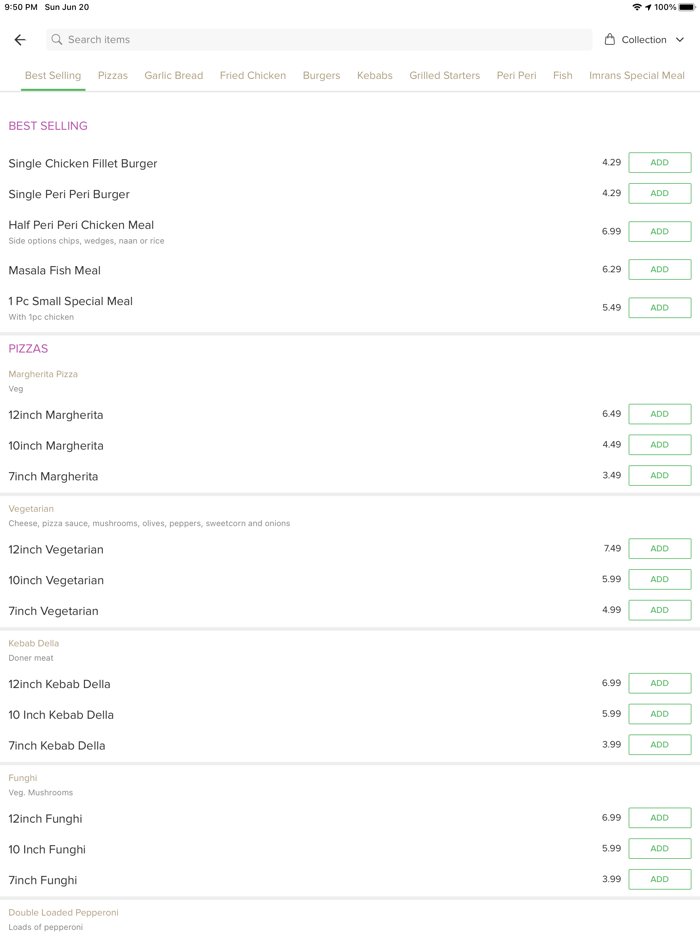The height and width of the screenshot is (934, 700).
Task: Tap the shopping bag icon
Action: 610,40
